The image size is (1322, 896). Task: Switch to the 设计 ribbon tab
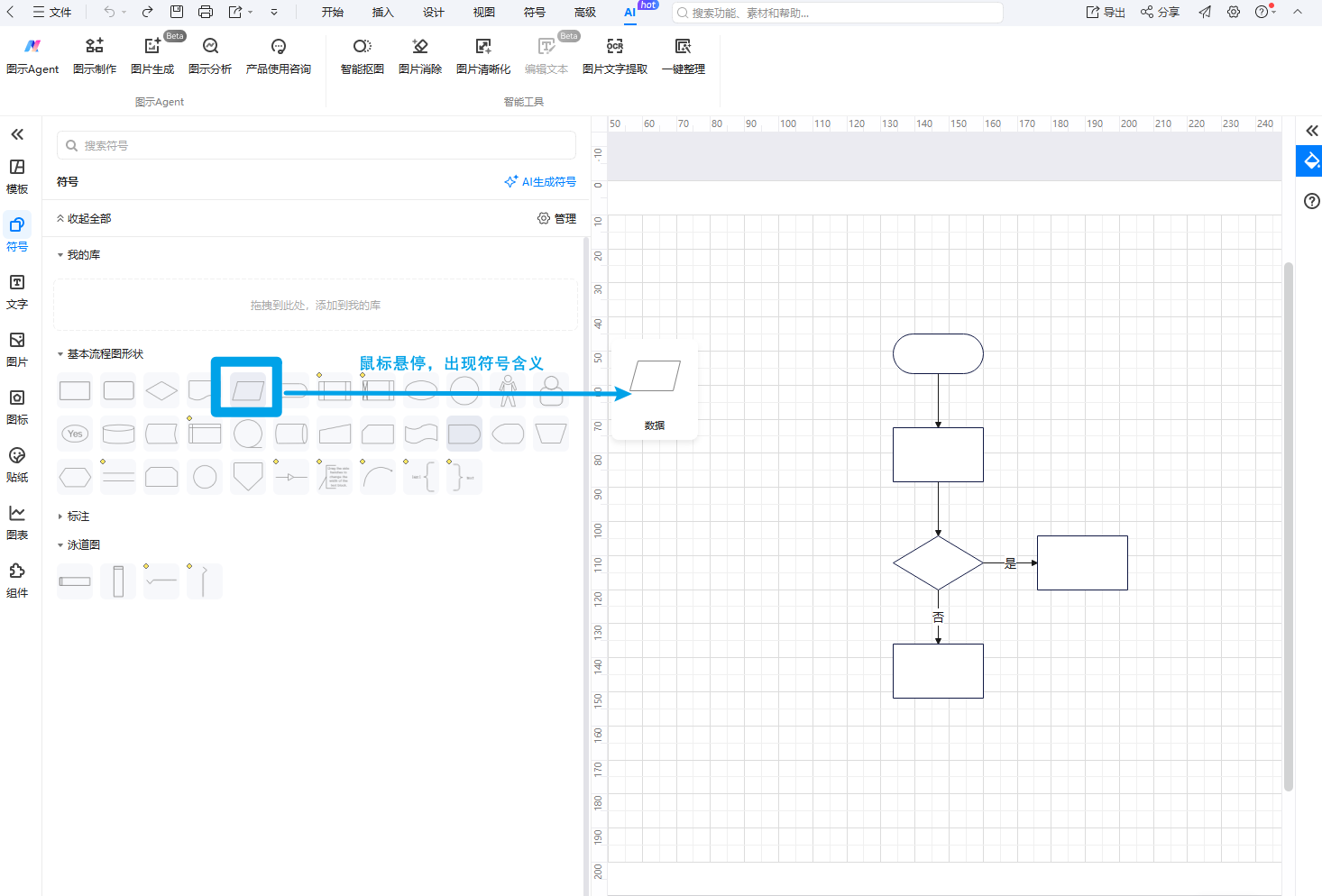point(433,13)
